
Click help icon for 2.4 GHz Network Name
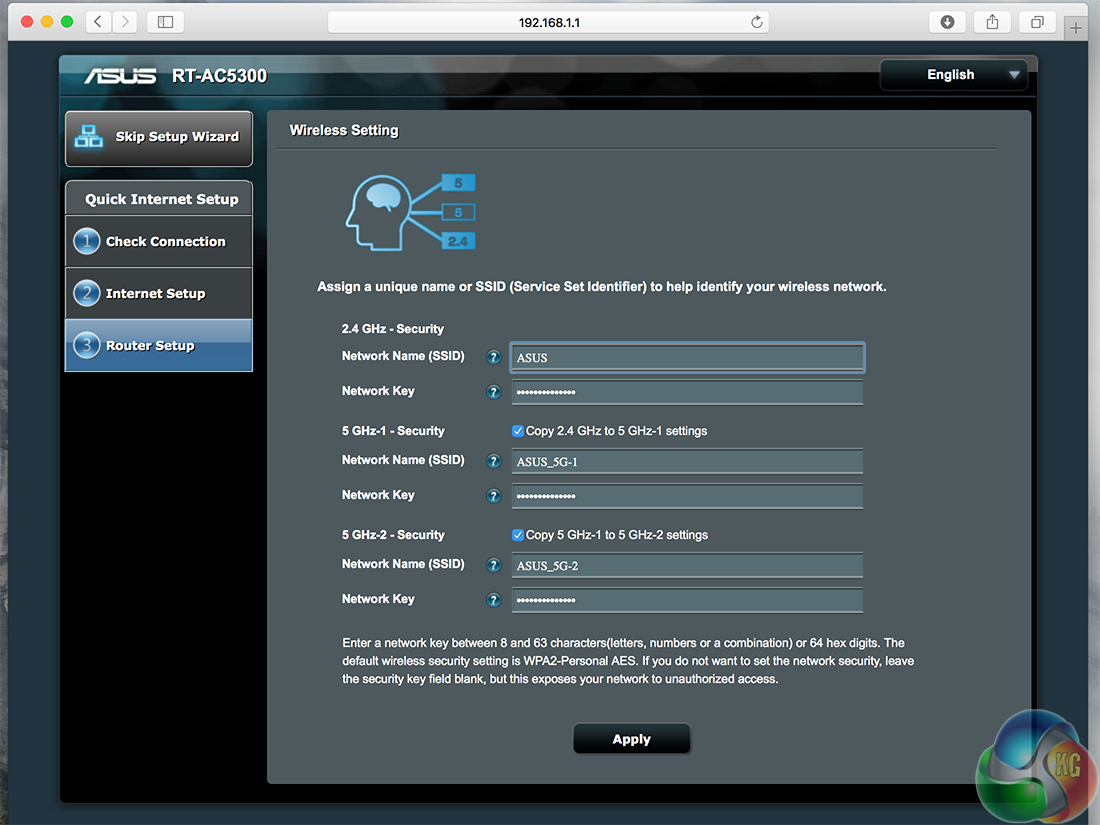tap(494, 357)
